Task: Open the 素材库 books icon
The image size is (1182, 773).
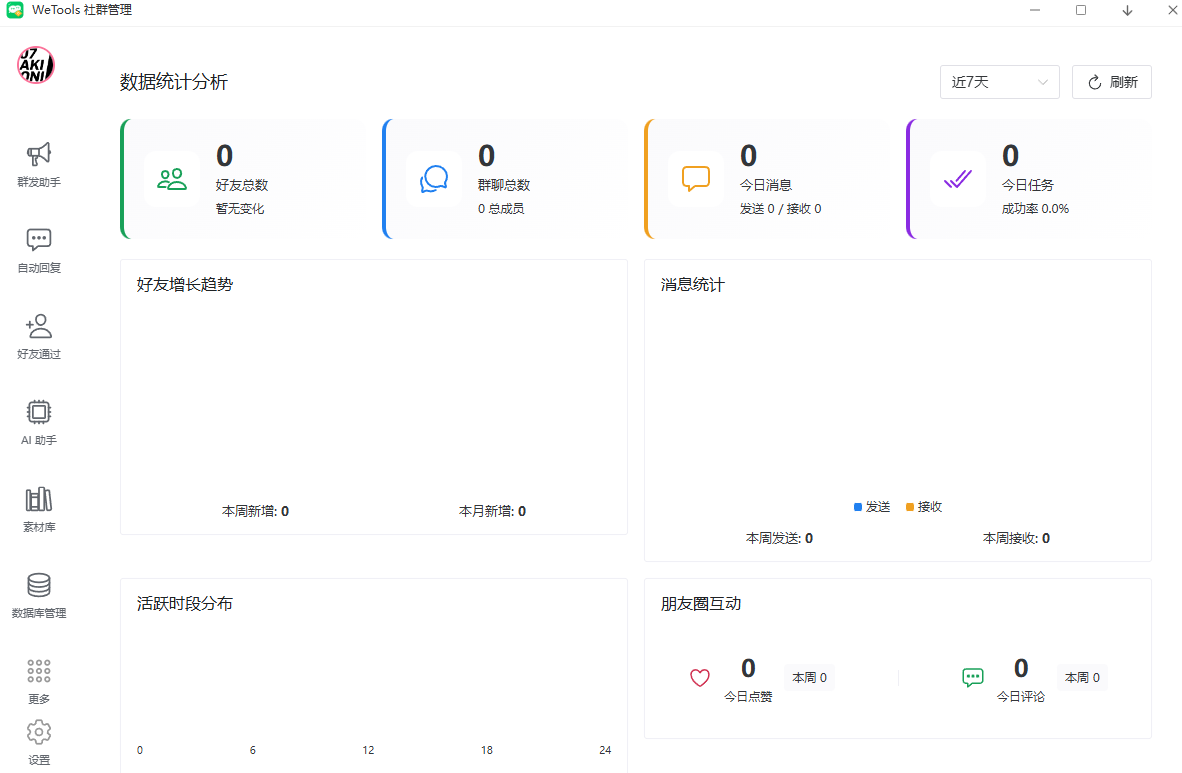Action: 39,499
